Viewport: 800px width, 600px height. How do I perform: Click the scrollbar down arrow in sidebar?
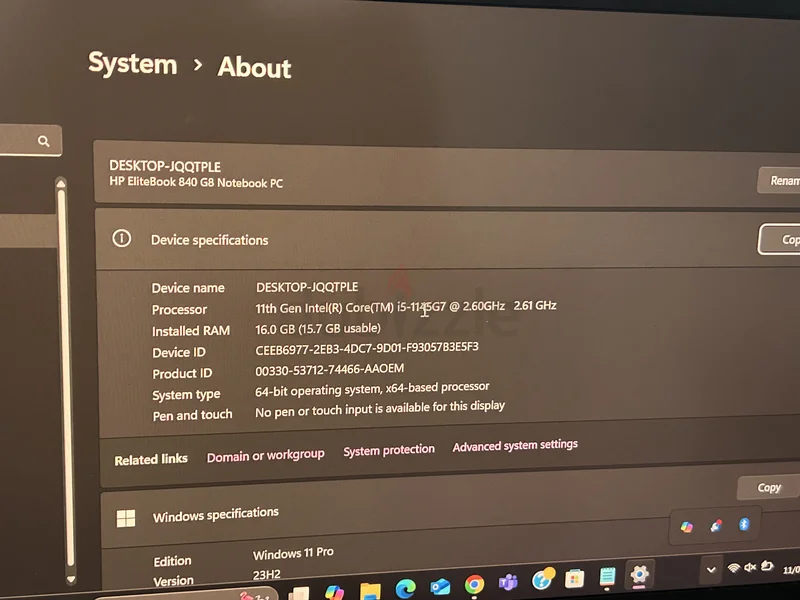71,580
